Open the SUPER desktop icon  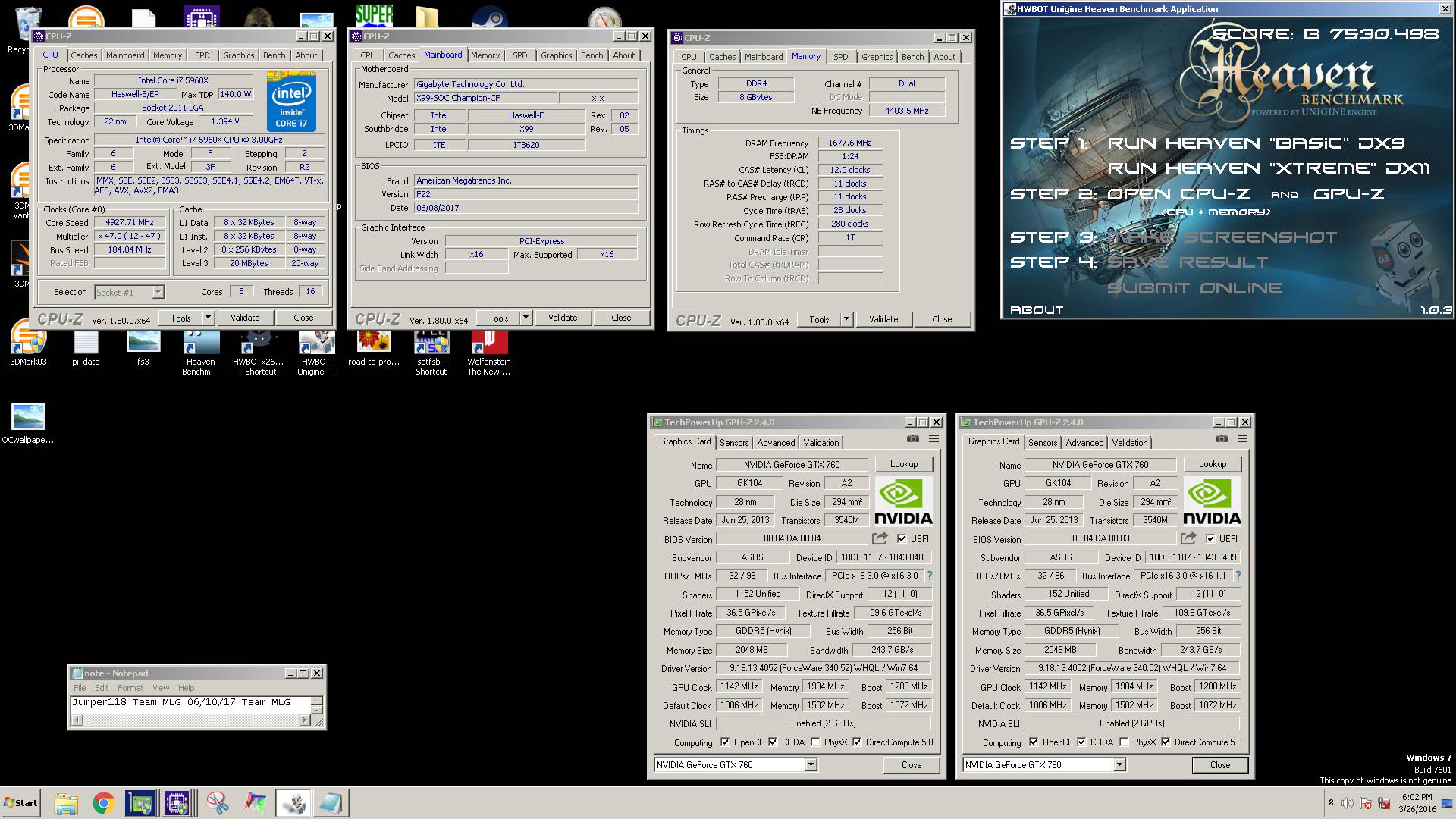tap(374, 15)
